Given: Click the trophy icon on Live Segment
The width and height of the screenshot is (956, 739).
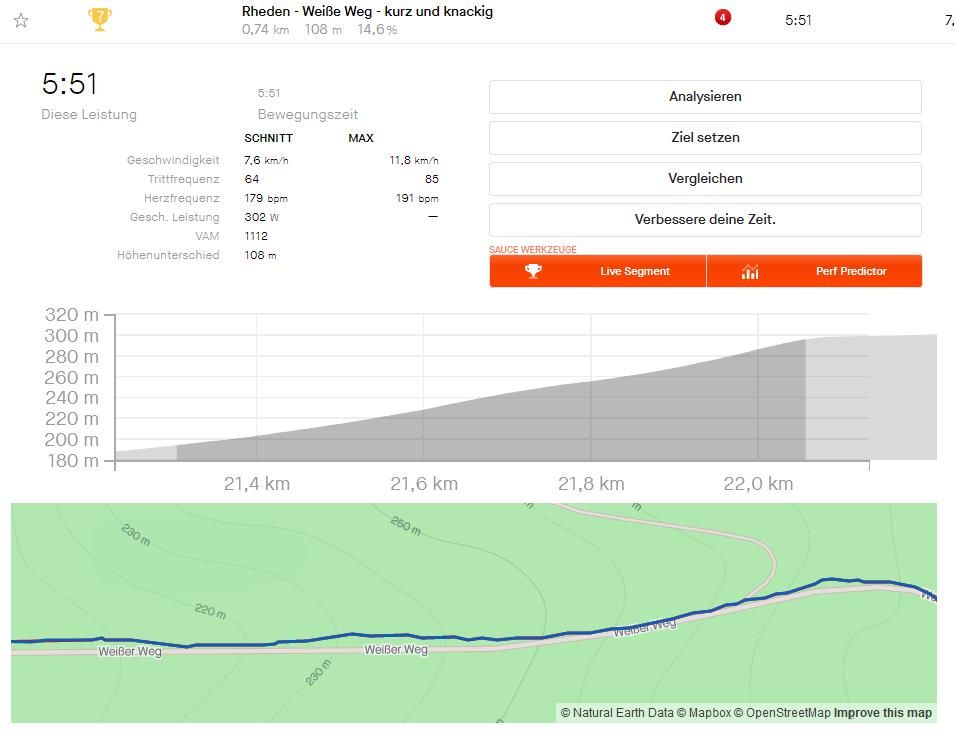Looking at the screenshot, I should pyautogui.click(x=534, y=271).
